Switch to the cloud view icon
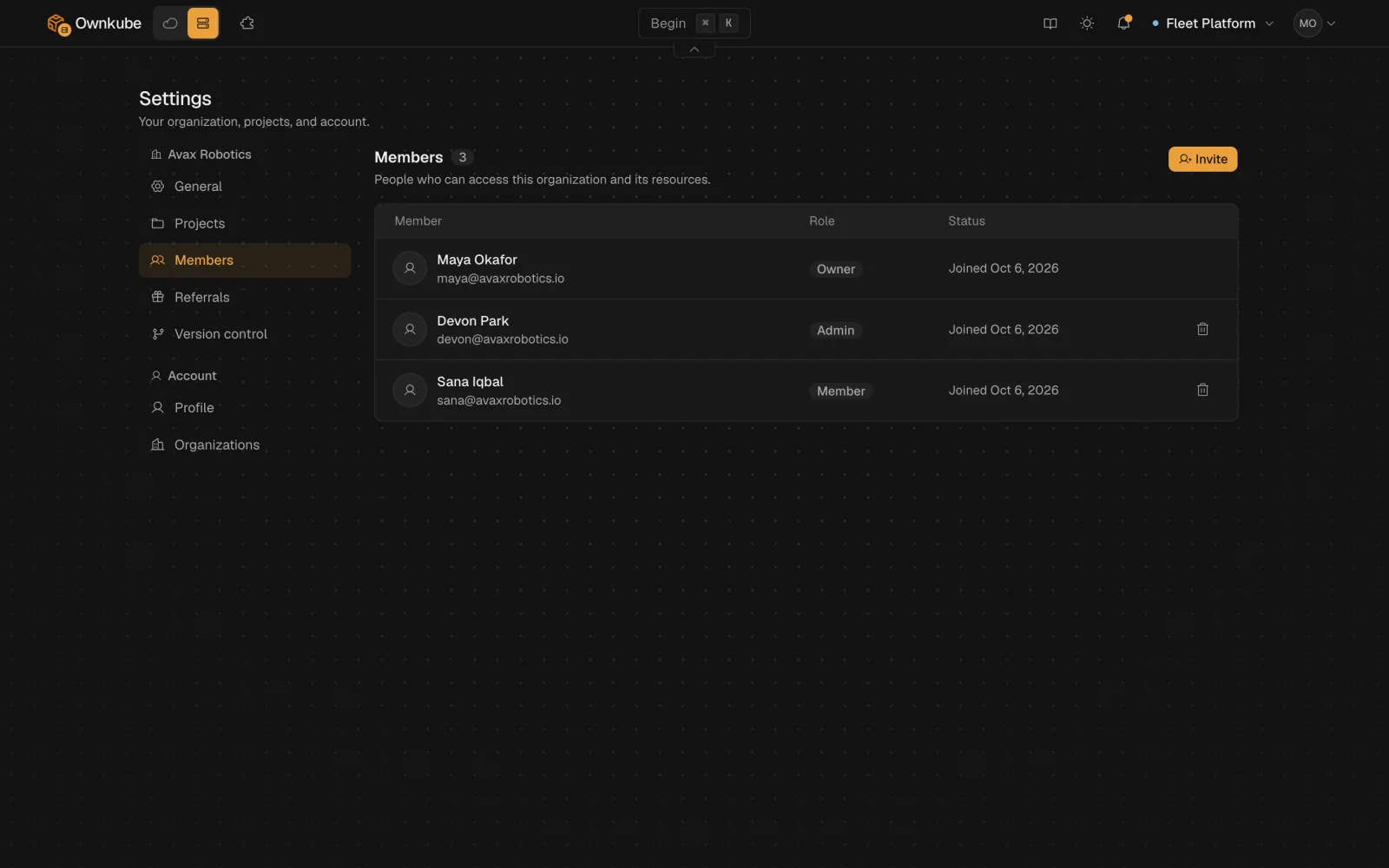The image size is (1389, 868). tap(170, 23)
